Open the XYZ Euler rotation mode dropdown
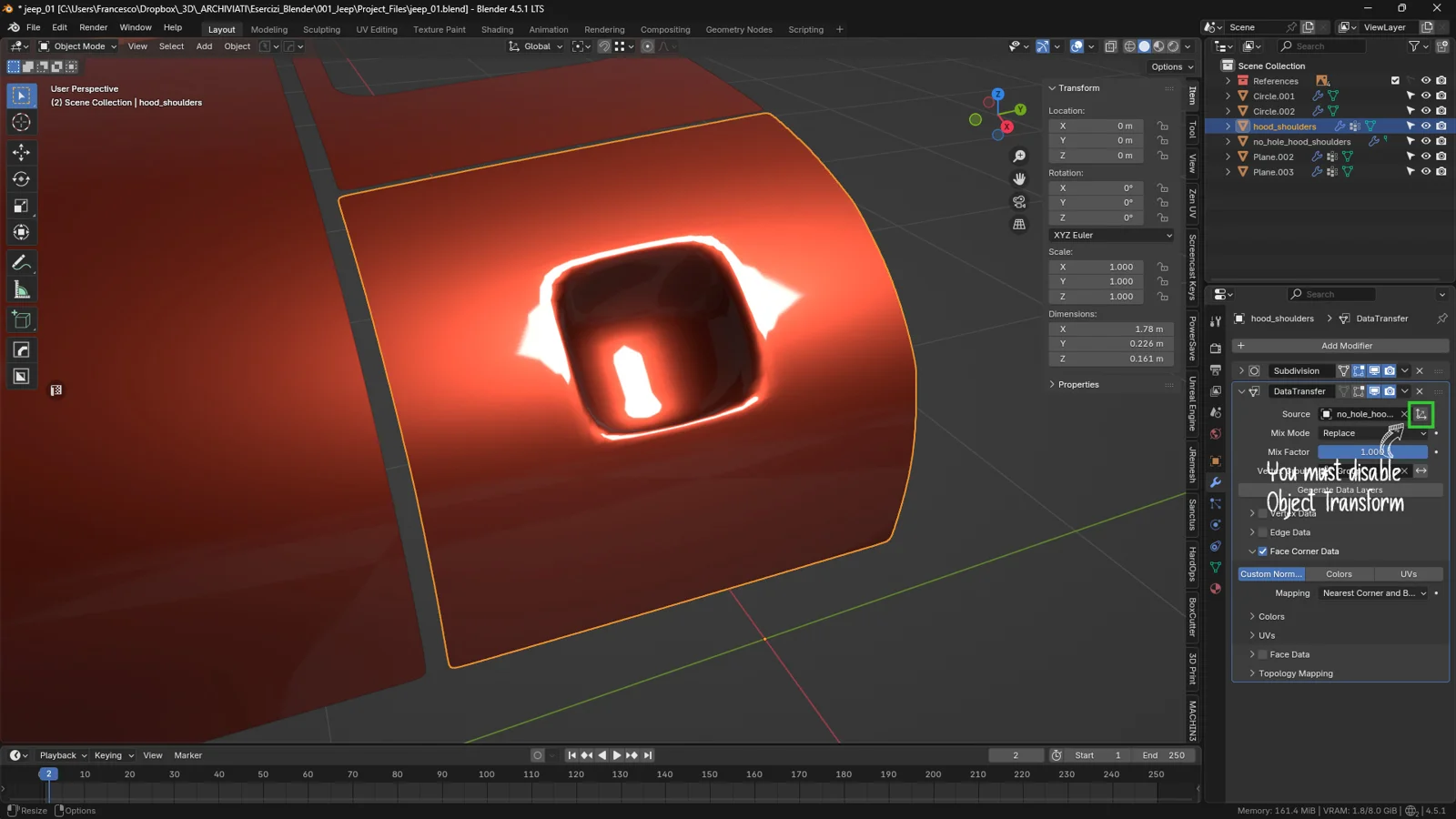This screenshot has width=1456, height=819. coord(1112,235)
